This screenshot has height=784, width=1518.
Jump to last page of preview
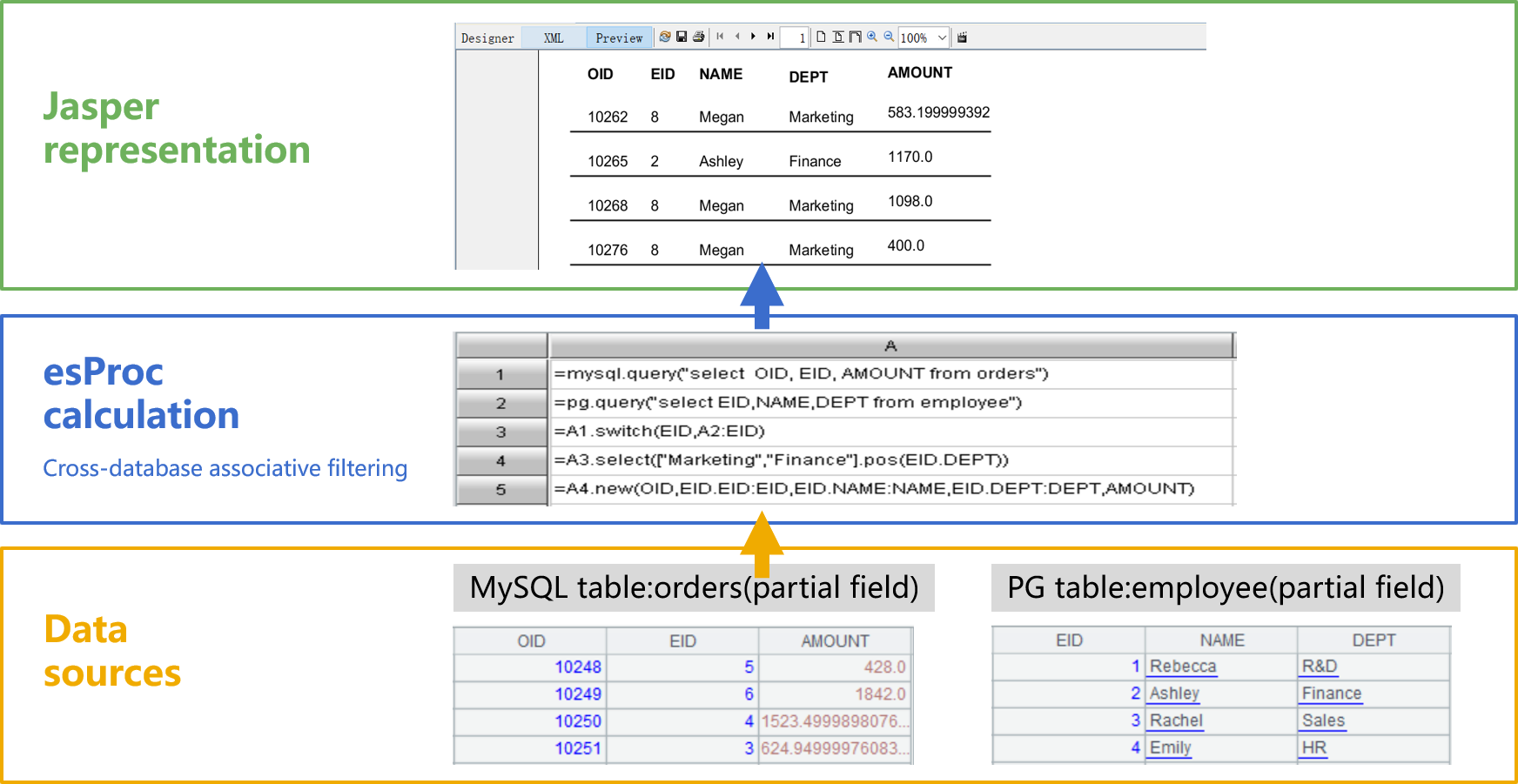tap(770, 37)
